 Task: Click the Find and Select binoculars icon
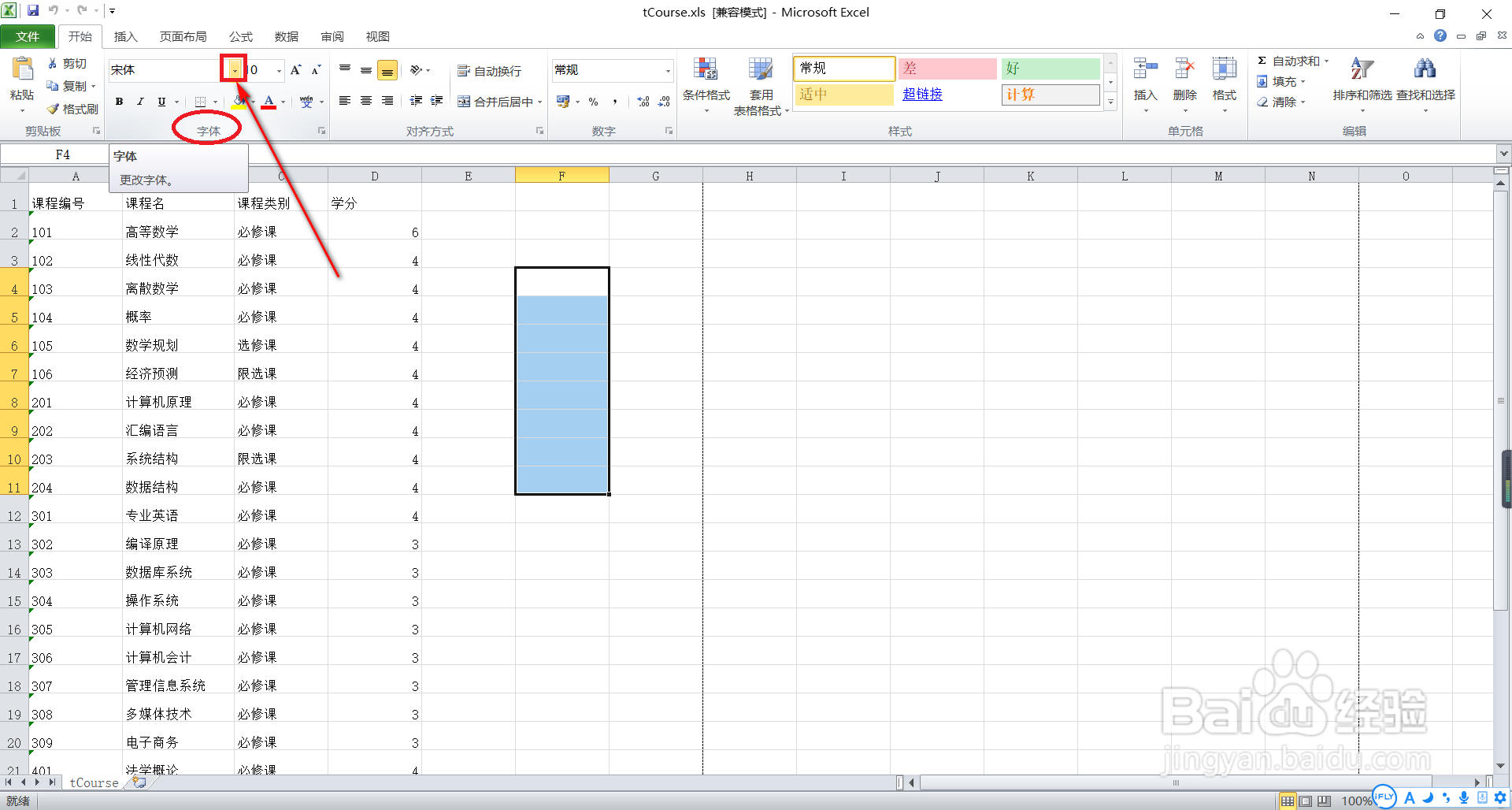[x=1425, y=69]
